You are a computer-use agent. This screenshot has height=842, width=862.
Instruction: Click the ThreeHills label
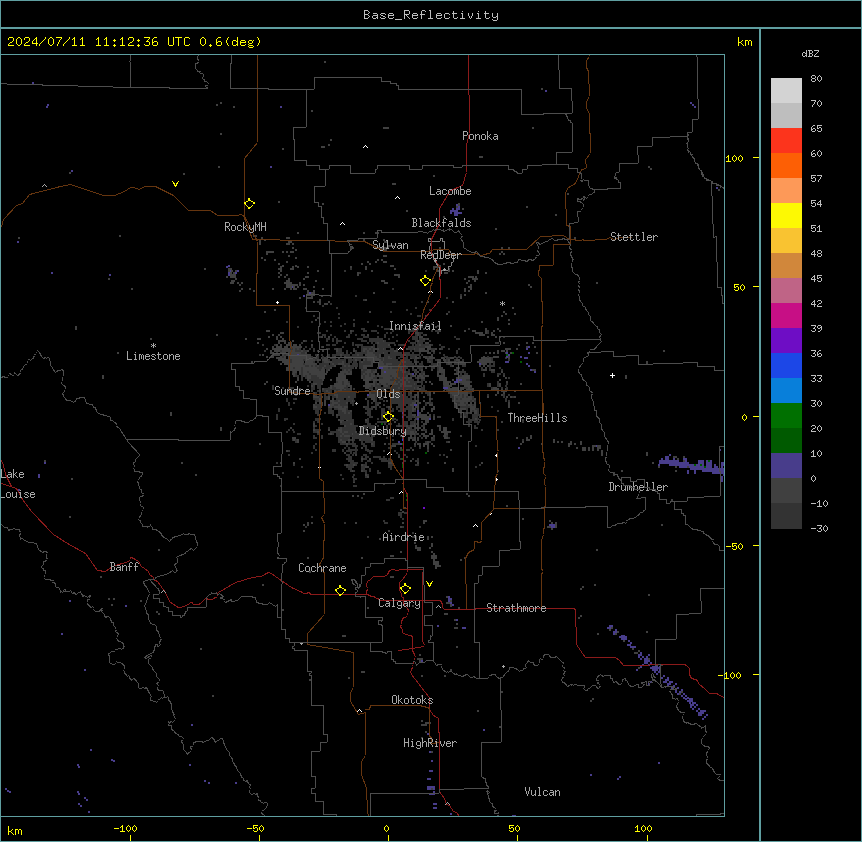pos(537,418)
